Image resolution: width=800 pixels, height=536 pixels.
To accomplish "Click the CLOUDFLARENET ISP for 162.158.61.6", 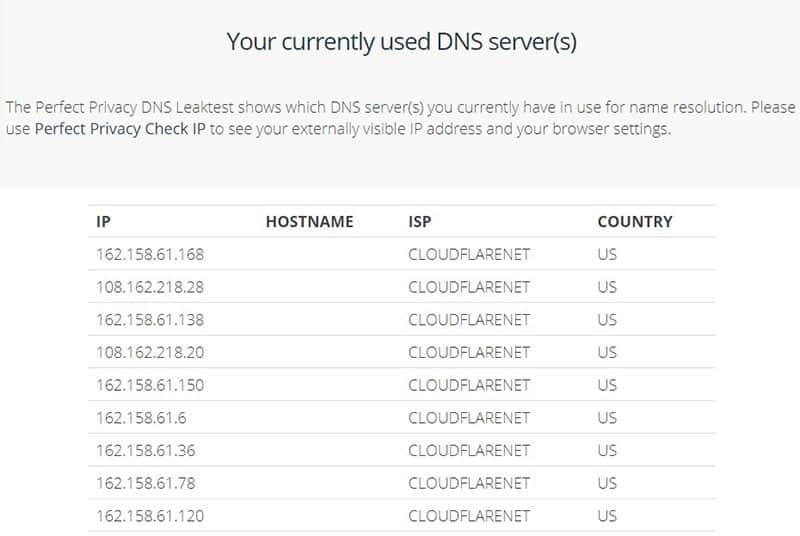I will tap(469, 418).
